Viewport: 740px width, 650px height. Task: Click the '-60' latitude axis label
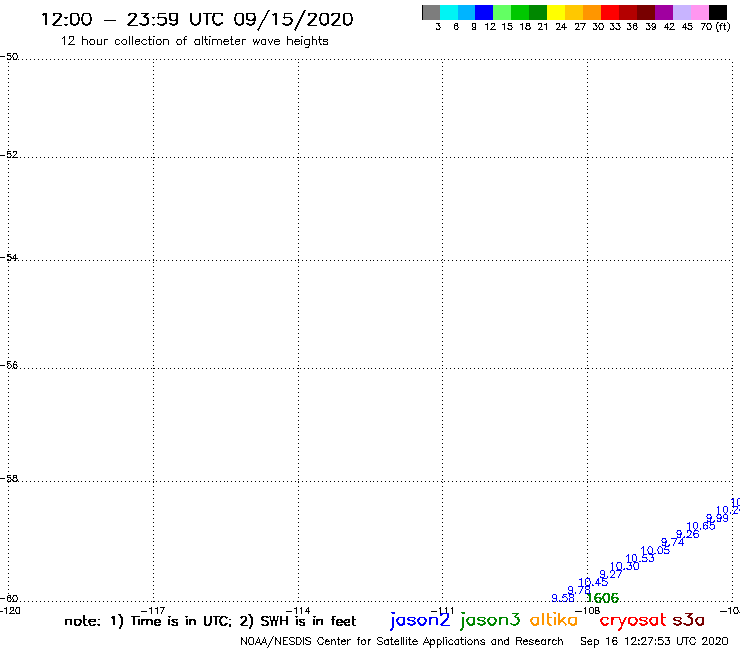[9, 599]
